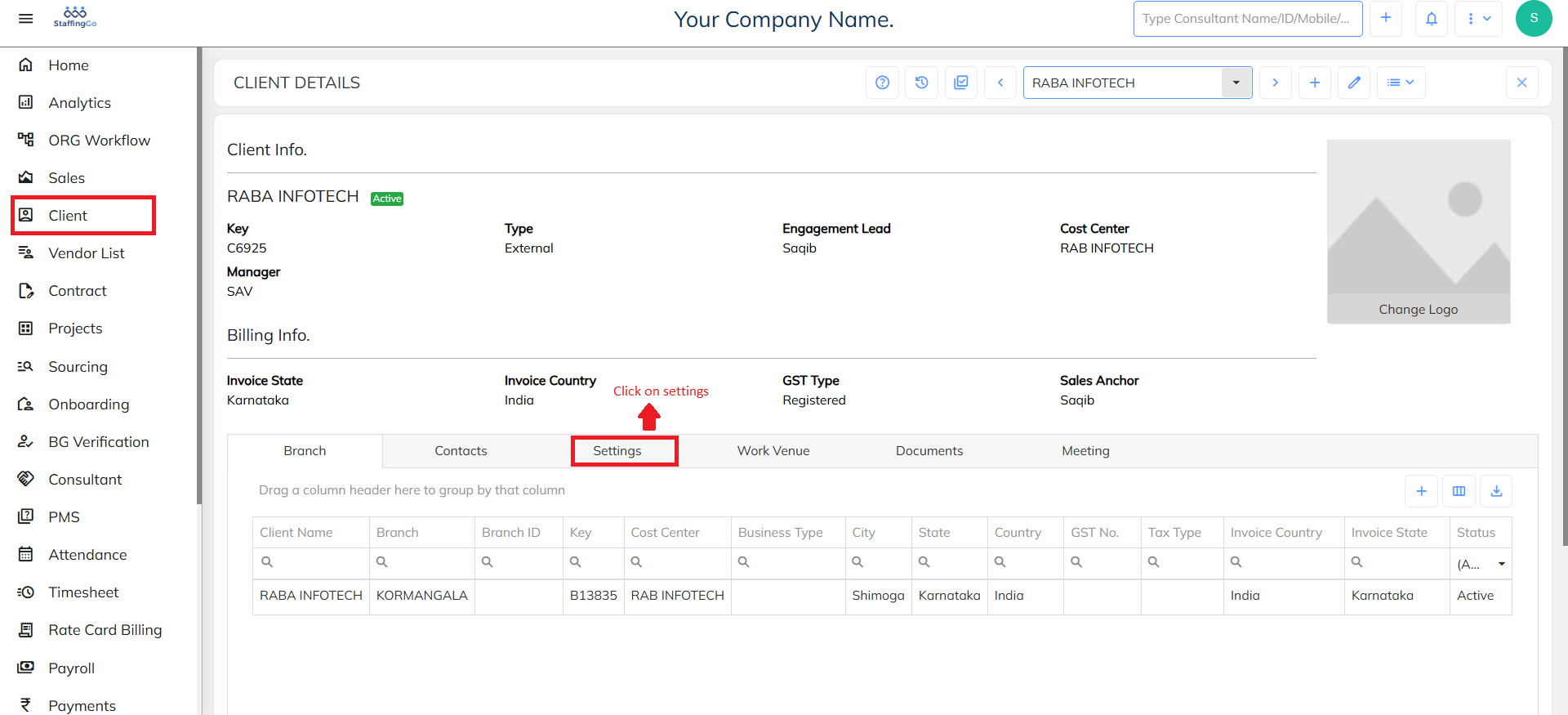Open Home in the sidebar
Image resolution: width=1568 pixels, height=715 pixels.
(69, 65)
